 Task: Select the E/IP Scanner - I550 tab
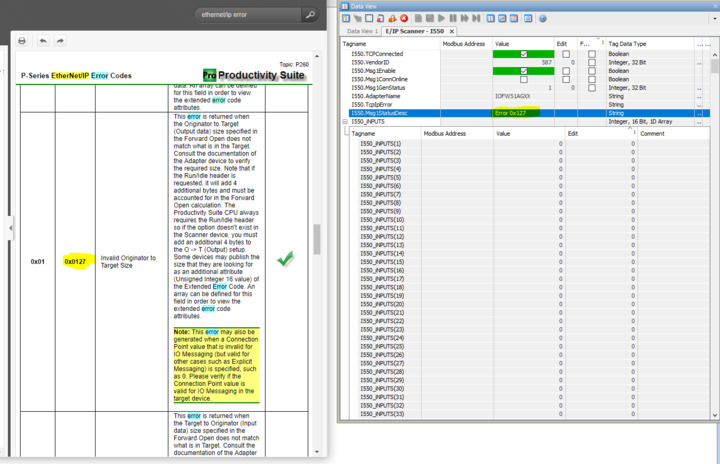tap(415, 31)
